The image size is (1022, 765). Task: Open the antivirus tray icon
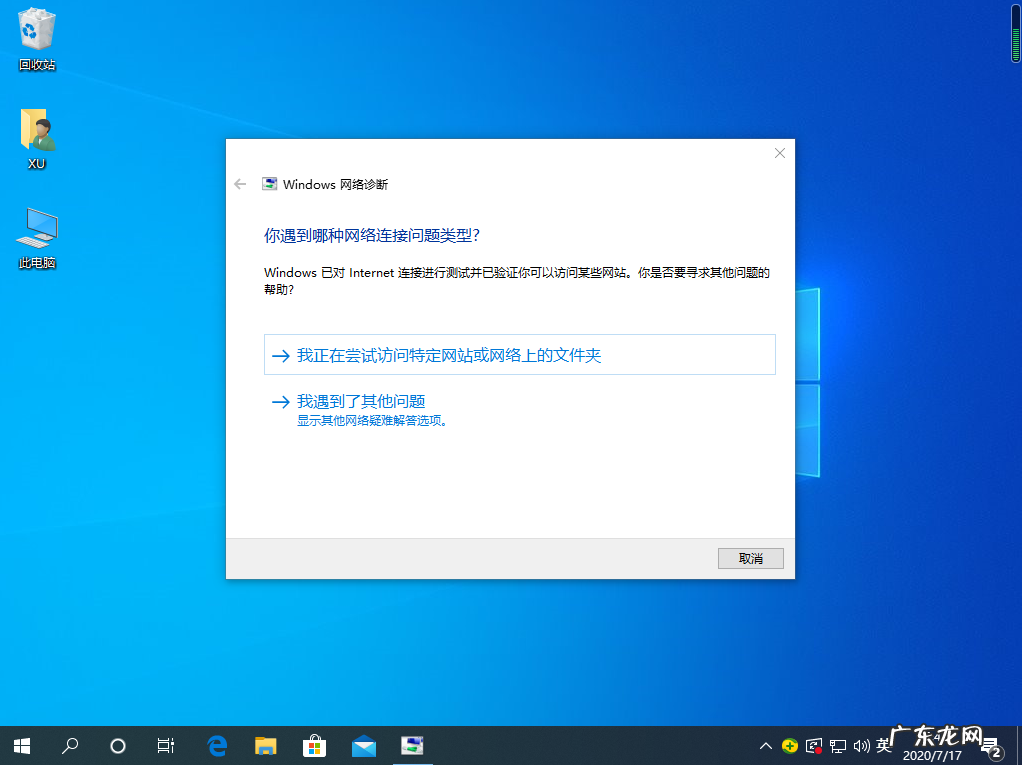click(x=789, y=746)
